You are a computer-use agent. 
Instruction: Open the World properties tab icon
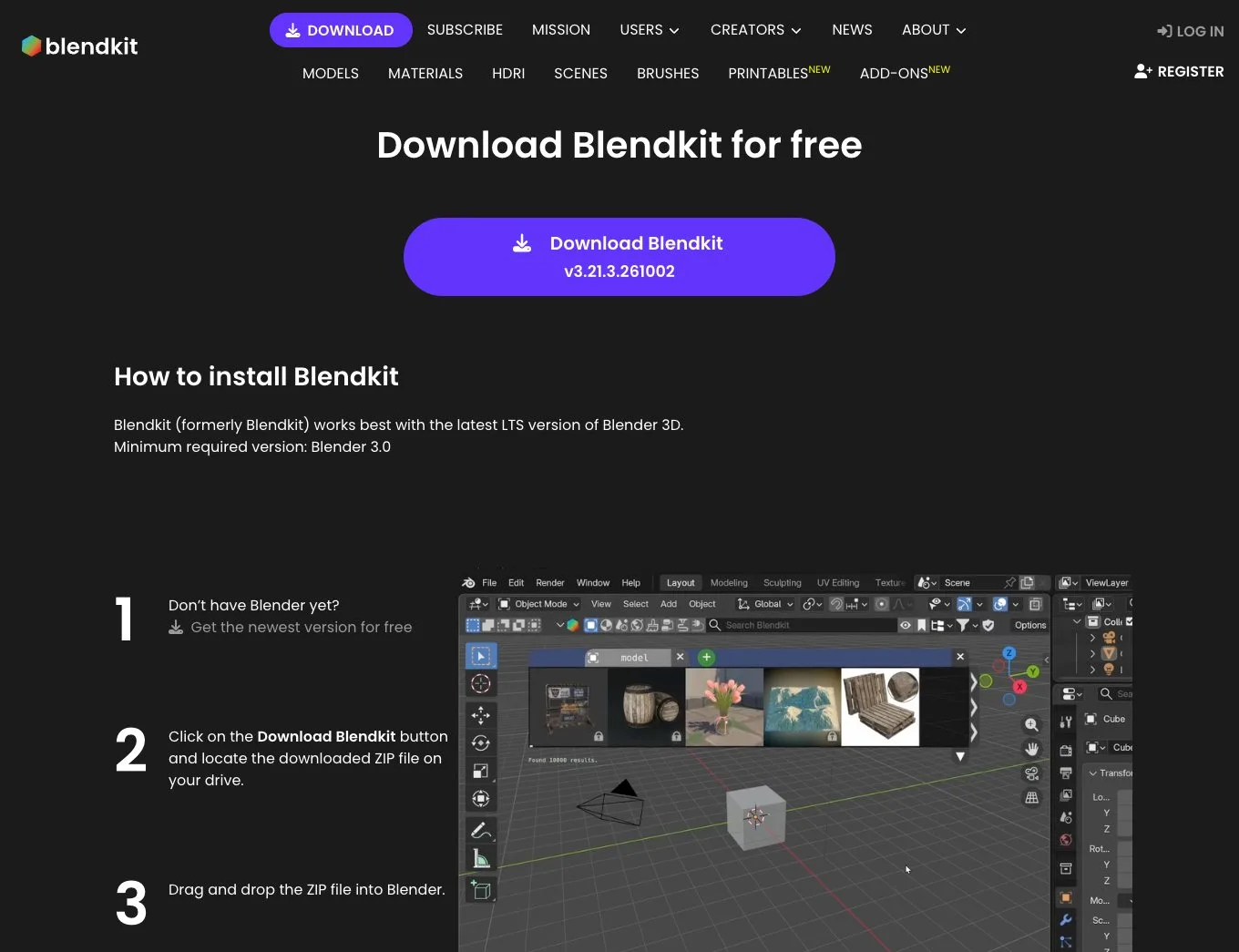[1066, 840]
